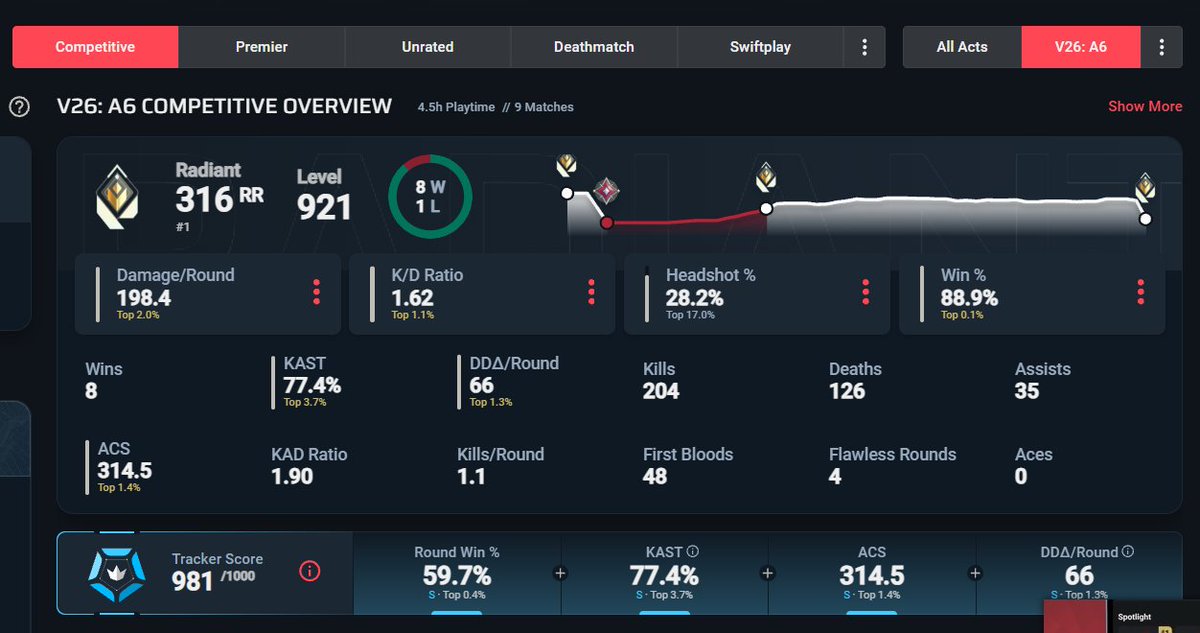The height and width of the screenshot is (633, 1200).
Task: Click the plus icon between ACS and DDΔ/Round
Action: pos(976,573)
